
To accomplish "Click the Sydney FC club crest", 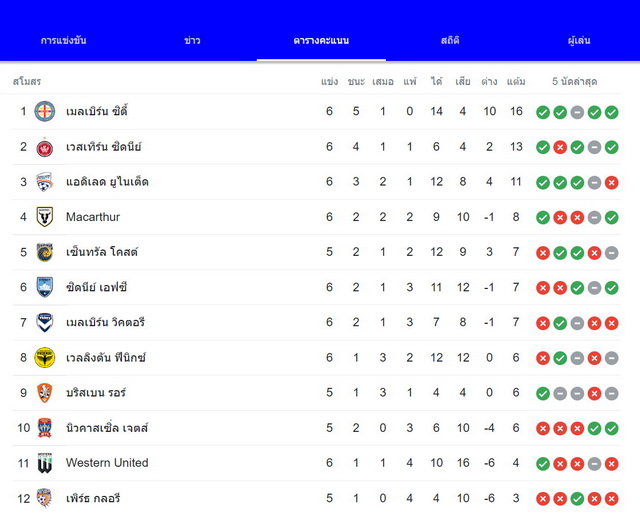I will click(x=44, y=287).
